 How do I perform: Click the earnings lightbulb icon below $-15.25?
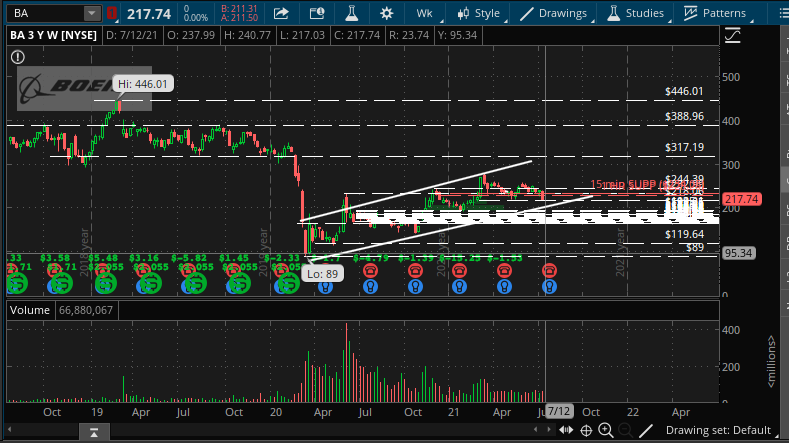pyautogui.click(x=459, y=287)
